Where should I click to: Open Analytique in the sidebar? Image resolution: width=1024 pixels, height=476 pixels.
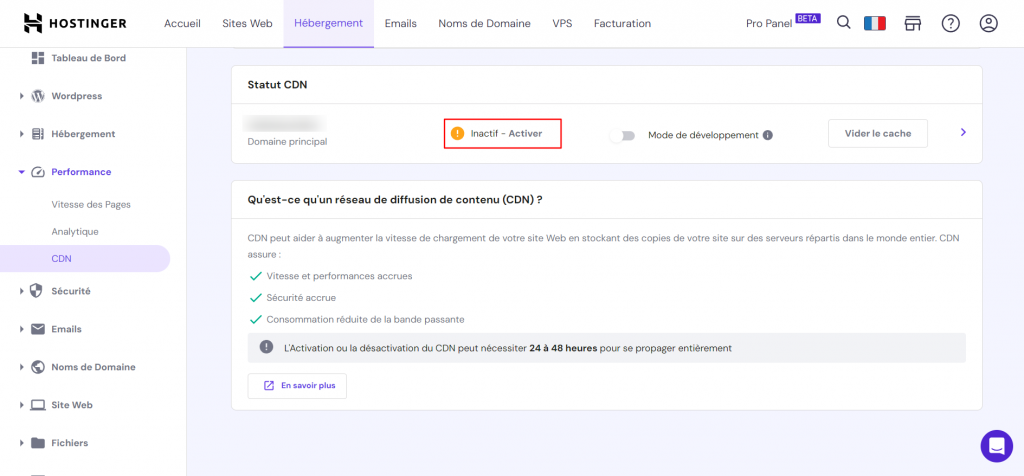click(x=75, y=231)
